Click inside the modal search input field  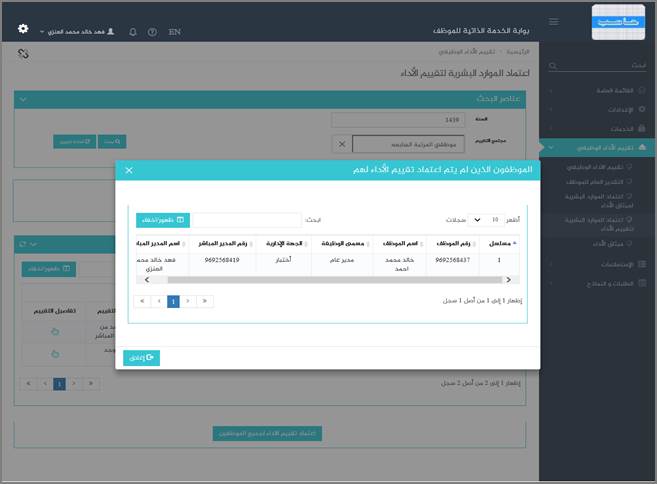[245, 220]
